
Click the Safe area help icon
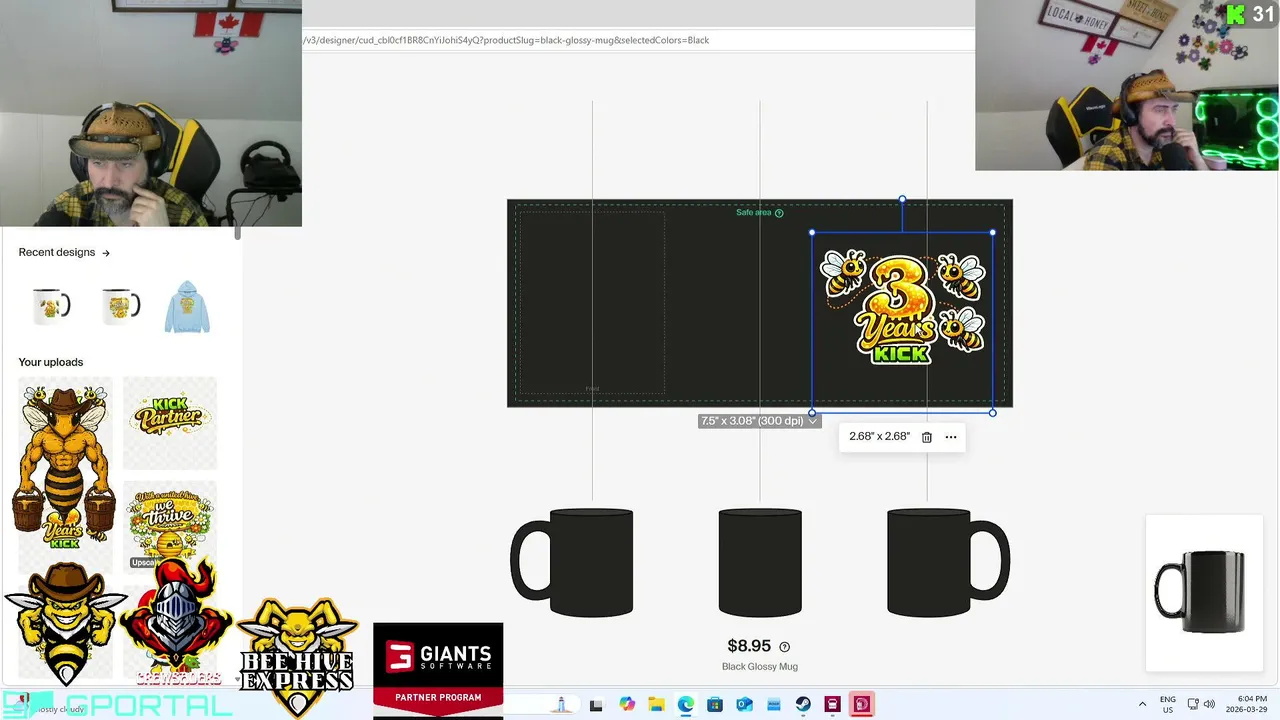[x=779, y=213]
